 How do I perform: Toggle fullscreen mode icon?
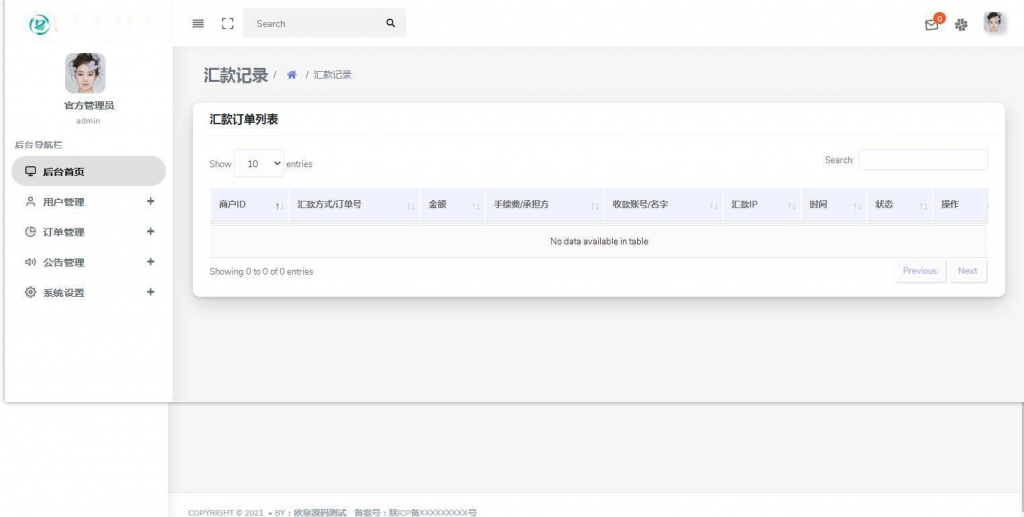227,24
